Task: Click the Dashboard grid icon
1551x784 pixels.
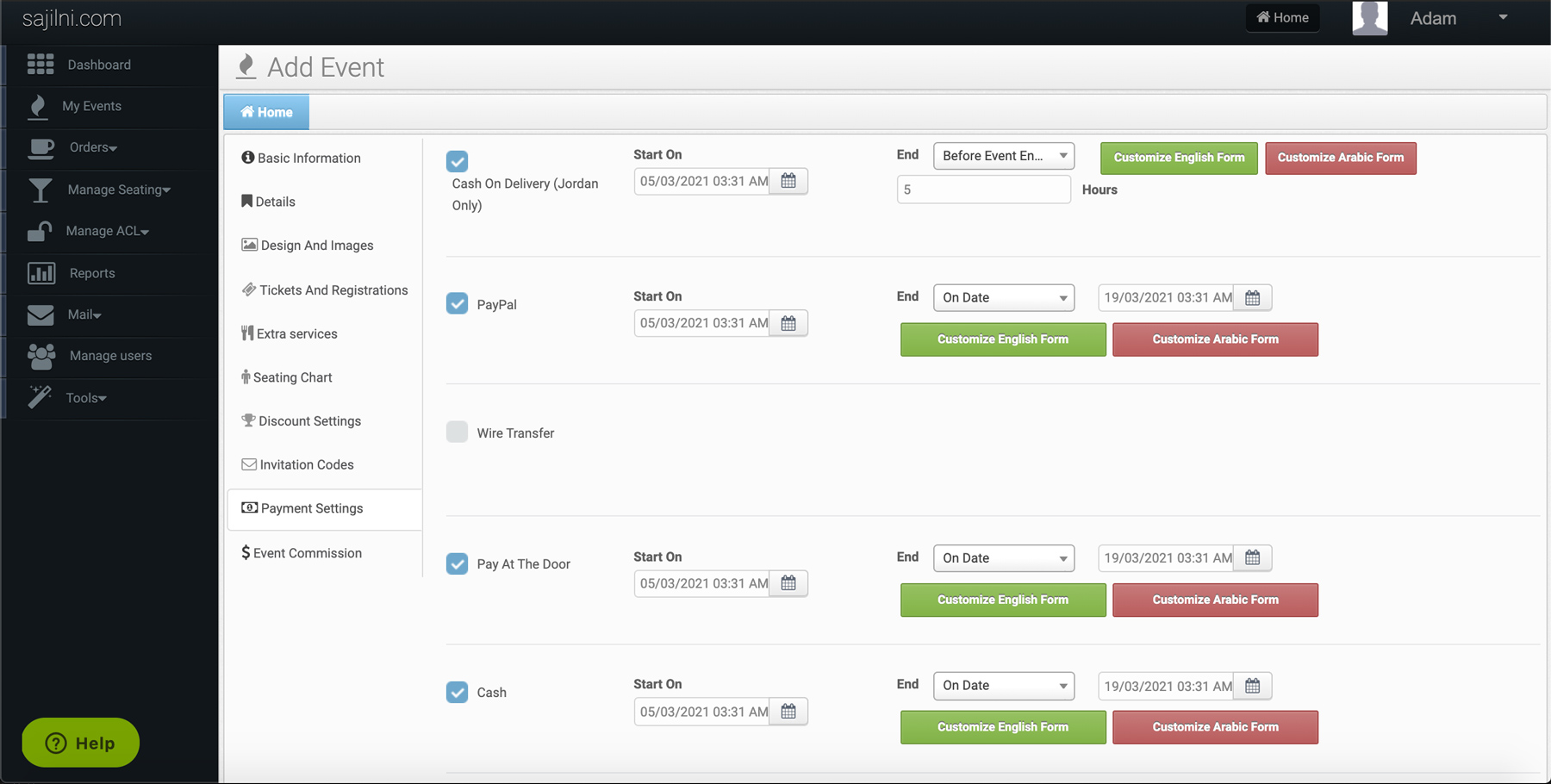Action: (40, 64)
